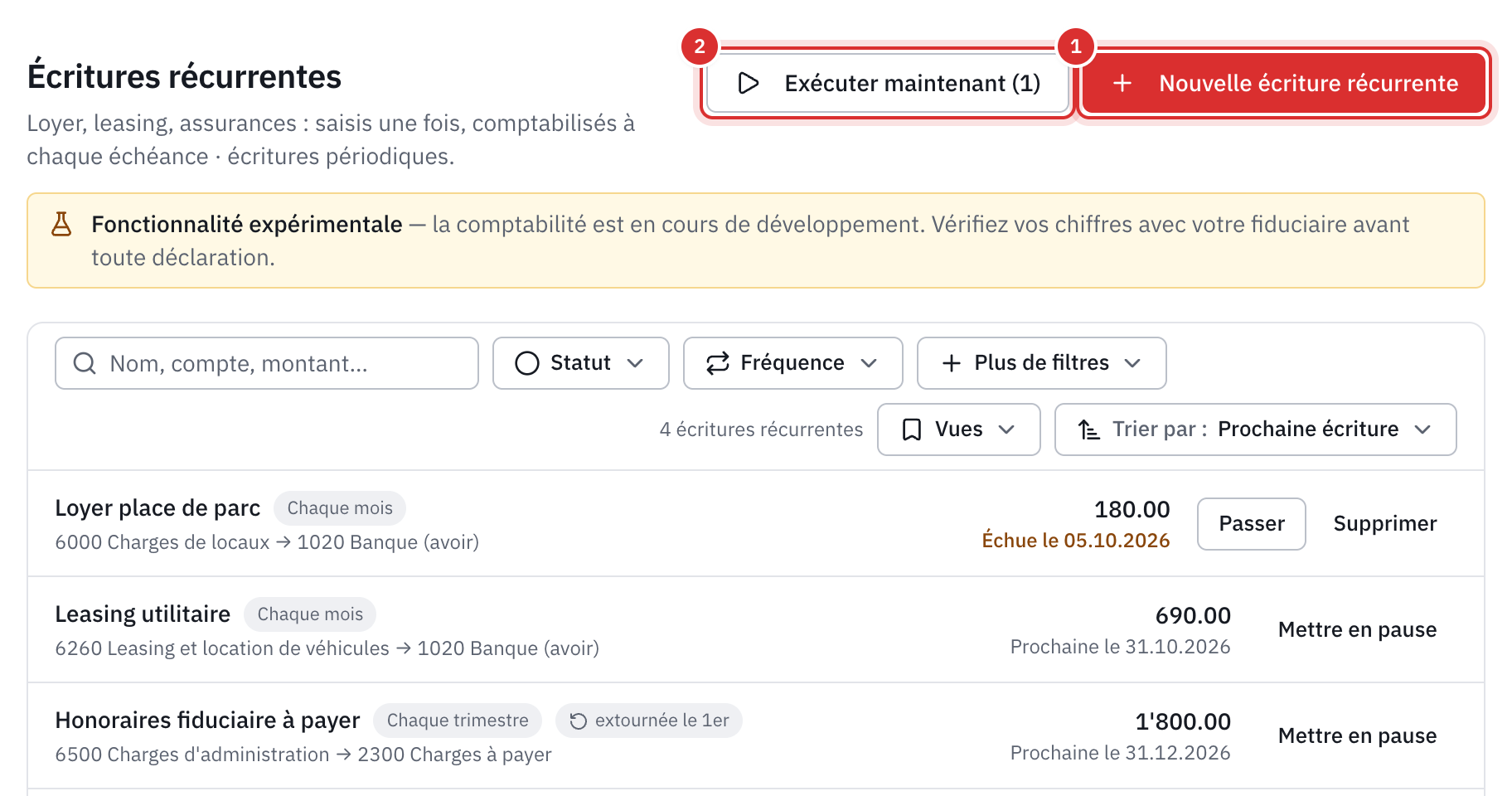Click the amount 180.00
This screenshot has width=1512, height=796.
1132,509
